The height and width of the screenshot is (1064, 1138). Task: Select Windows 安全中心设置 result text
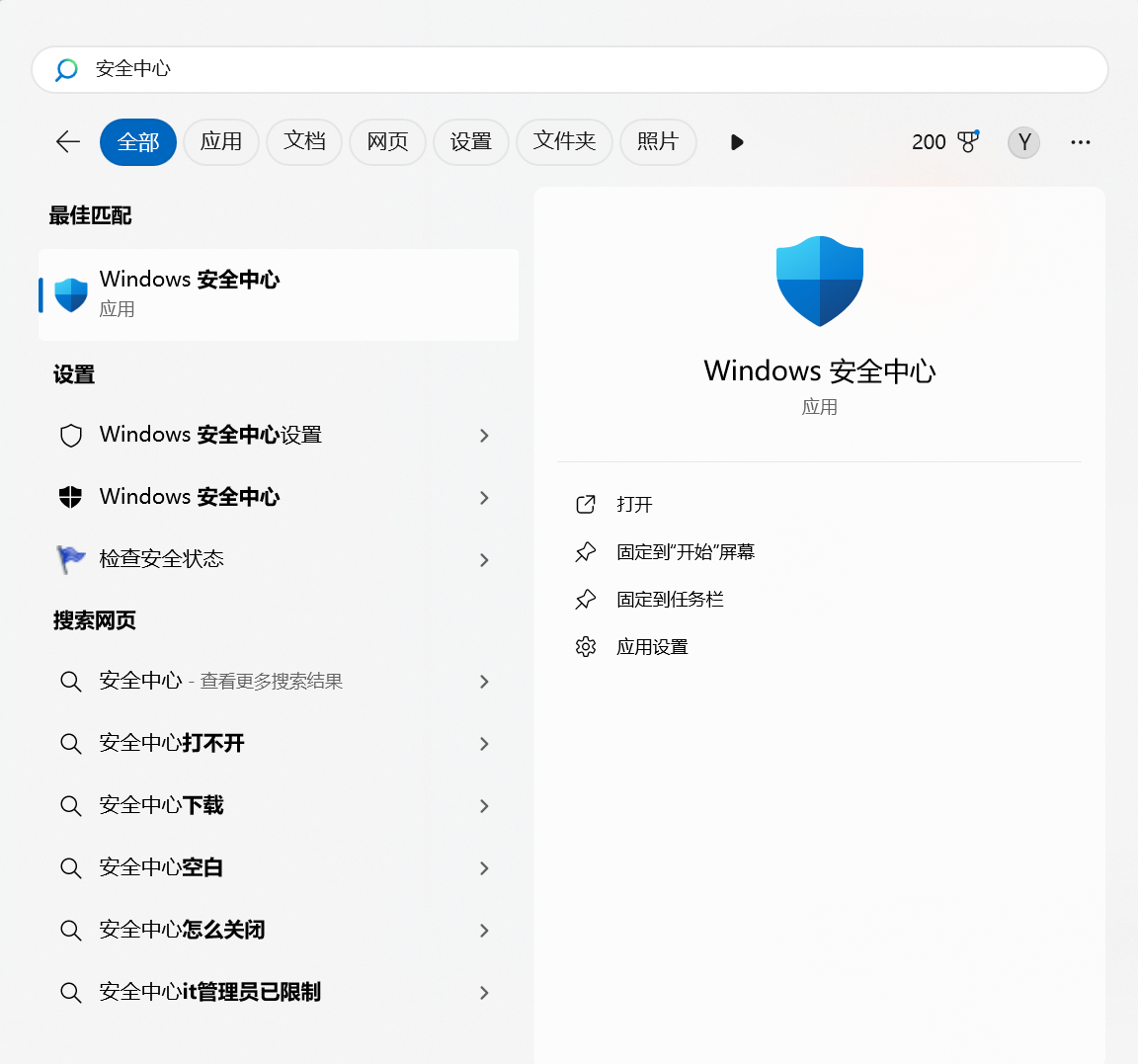[x=211, y=435]
